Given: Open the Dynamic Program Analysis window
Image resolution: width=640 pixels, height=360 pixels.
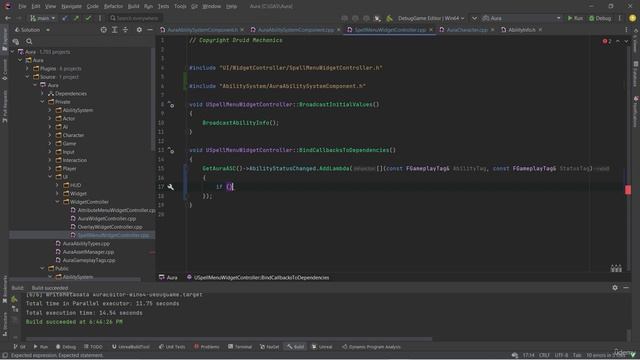Looking at the screenshot, I should [371, 347].
